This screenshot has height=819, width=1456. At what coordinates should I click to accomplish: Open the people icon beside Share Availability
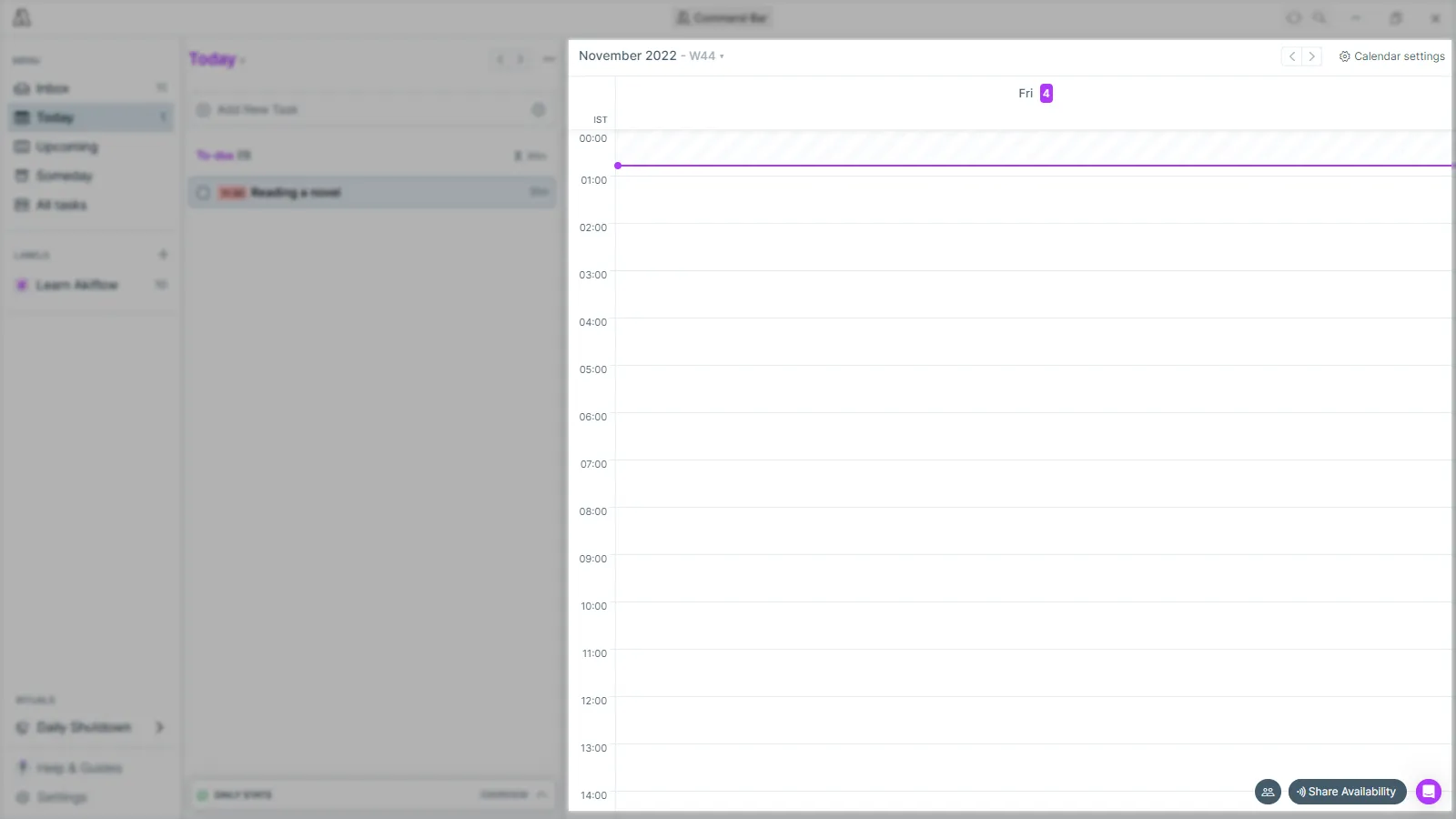point(1268,792)
